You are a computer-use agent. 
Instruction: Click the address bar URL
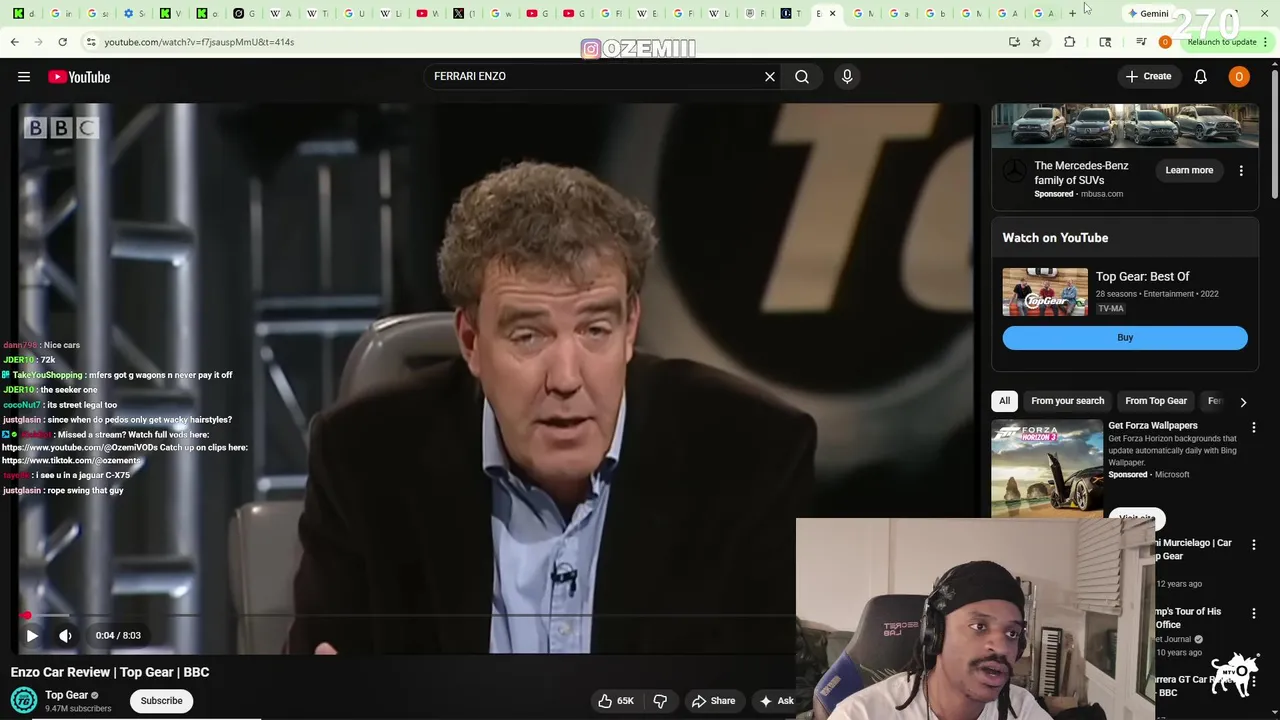coord(199,42)
